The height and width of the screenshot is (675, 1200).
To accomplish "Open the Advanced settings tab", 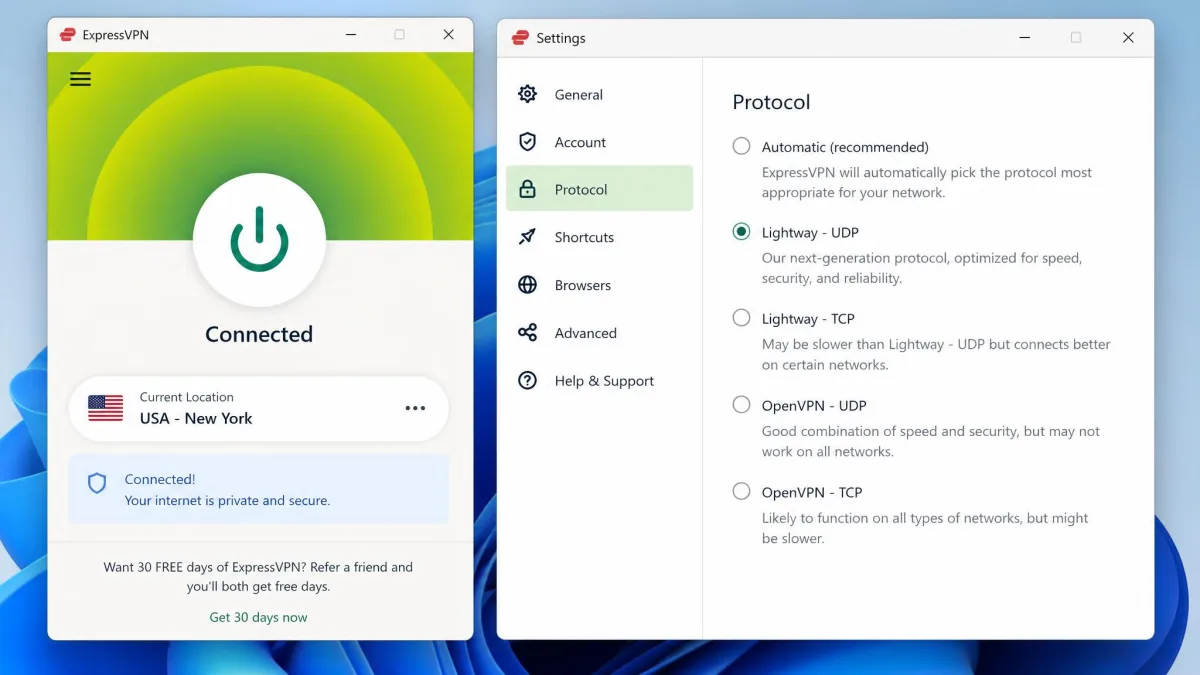I will click(x=599, y=333).
